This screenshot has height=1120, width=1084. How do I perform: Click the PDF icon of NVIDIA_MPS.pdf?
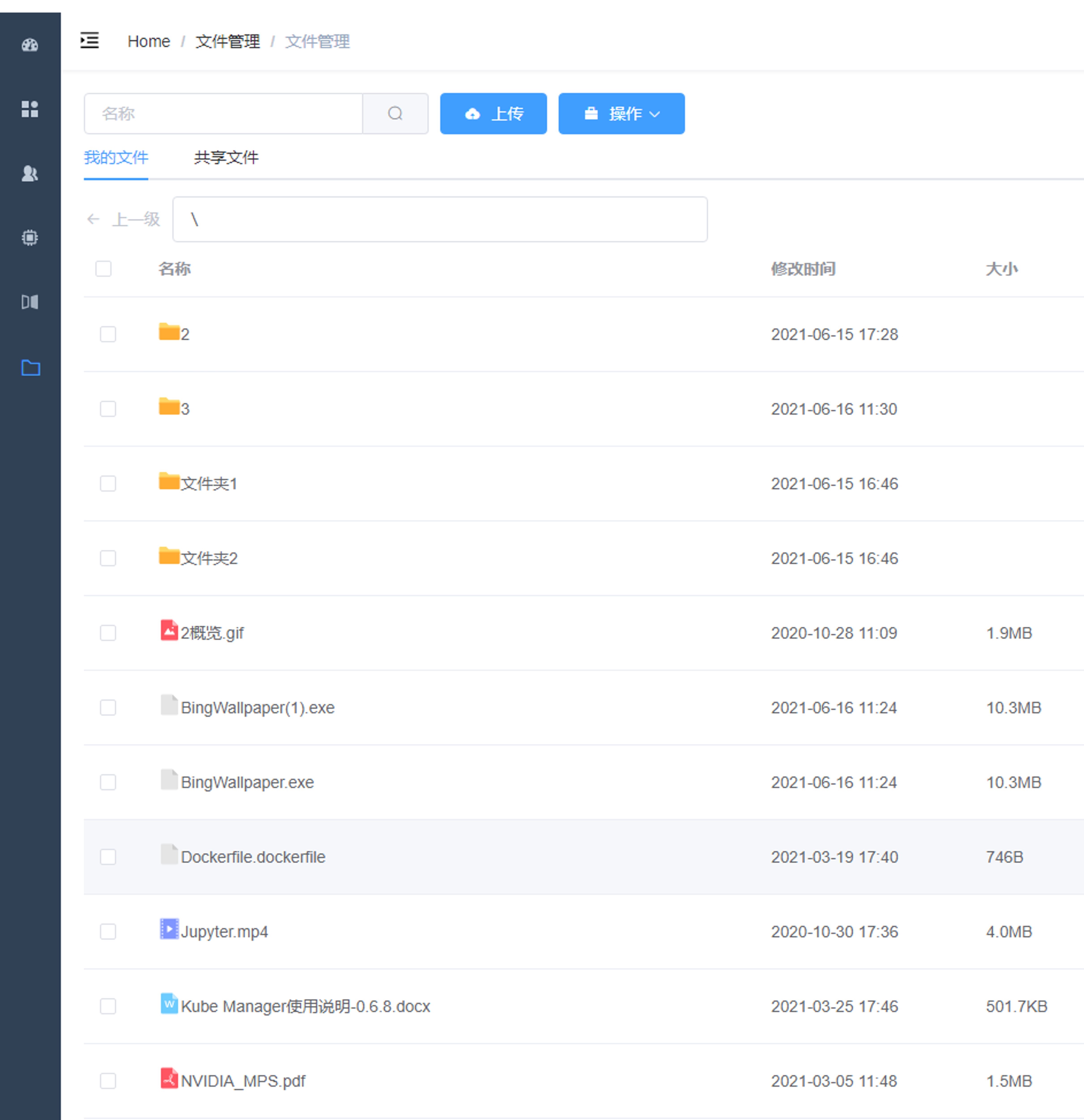click(169, 1079)
